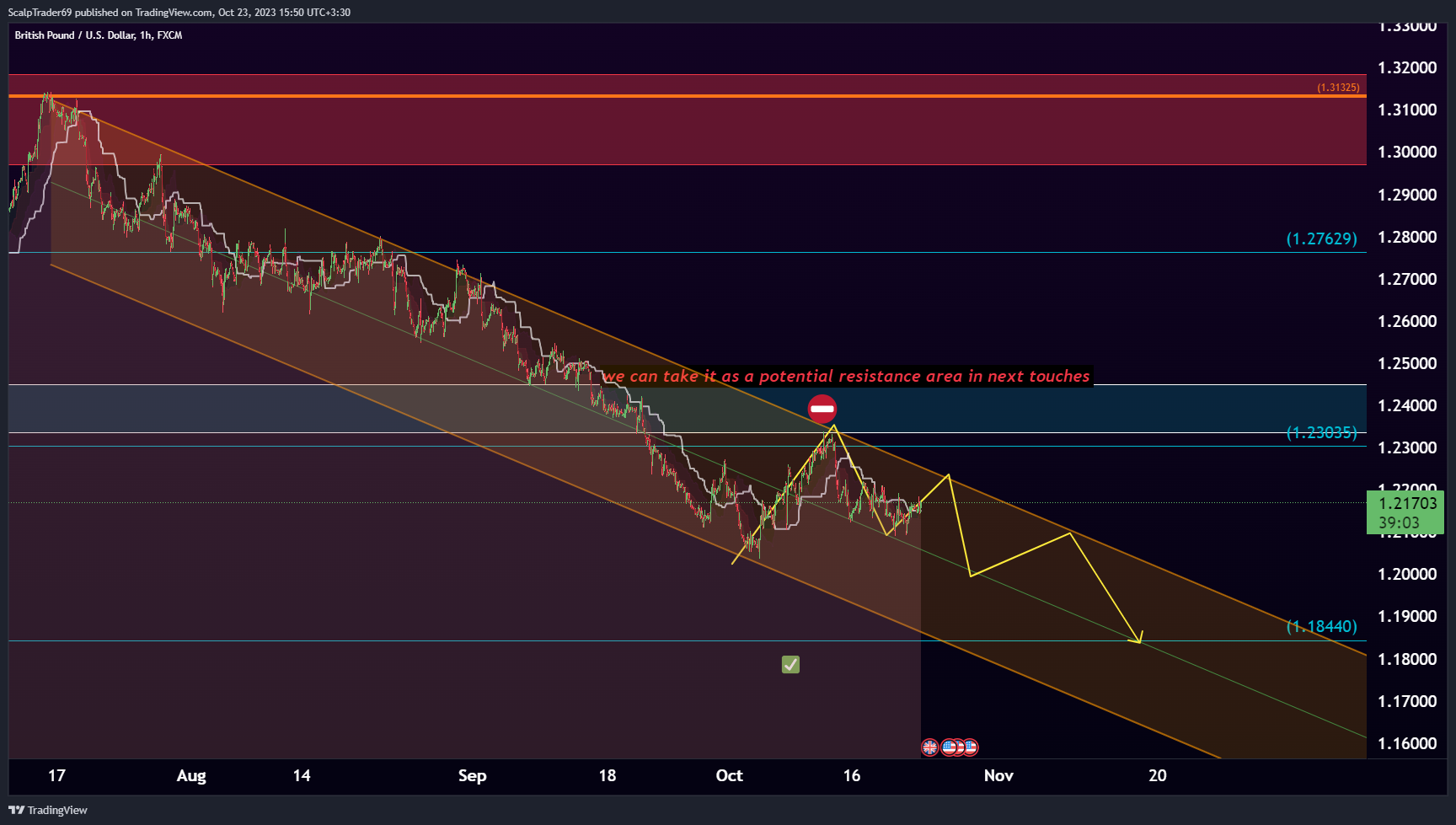Image resolution: width=1456 pixels, height=825 pixels.
Task: Select the potential resistance area text annotation
Action: tap(846, 376)
